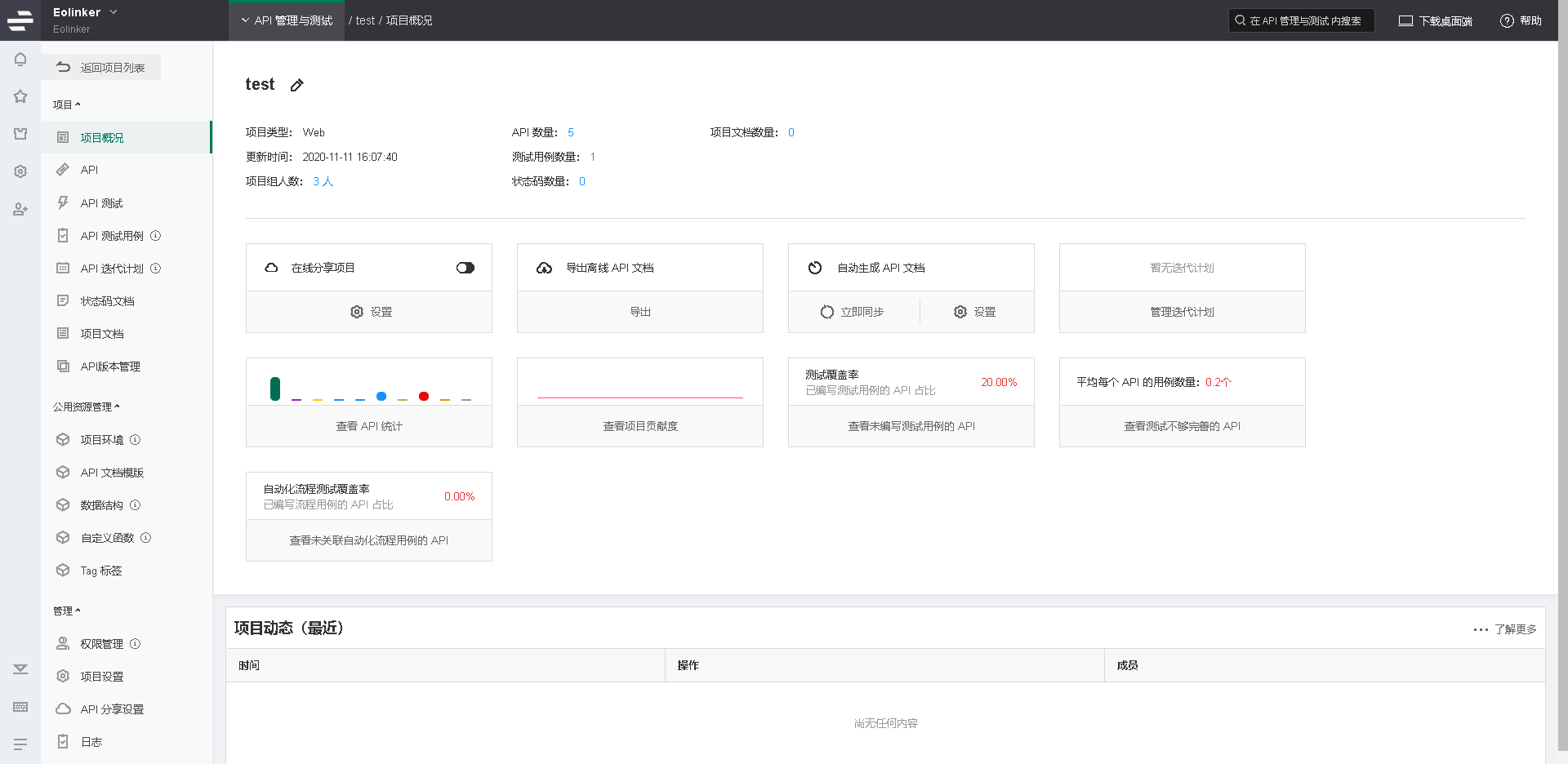1568x764 pixels.
Task: Click the notification bell icon in left rail
Action: pyautogui.click(x=20, y=60)
